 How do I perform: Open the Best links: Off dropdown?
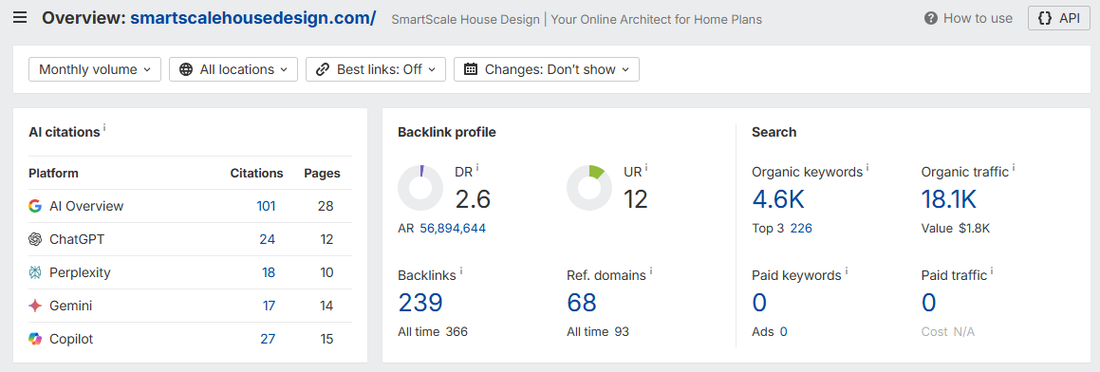pyautogui.click(x=376, y=69)
